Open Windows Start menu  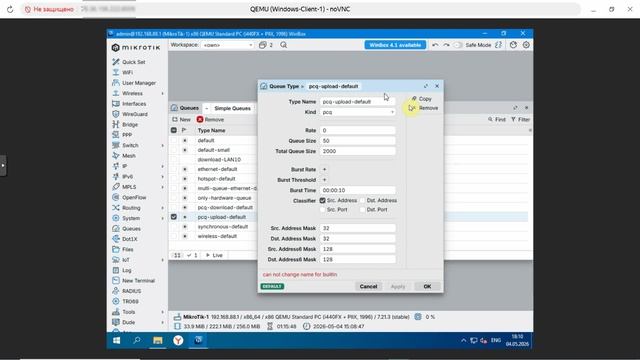pyautogui.click(x=116, y=340)
